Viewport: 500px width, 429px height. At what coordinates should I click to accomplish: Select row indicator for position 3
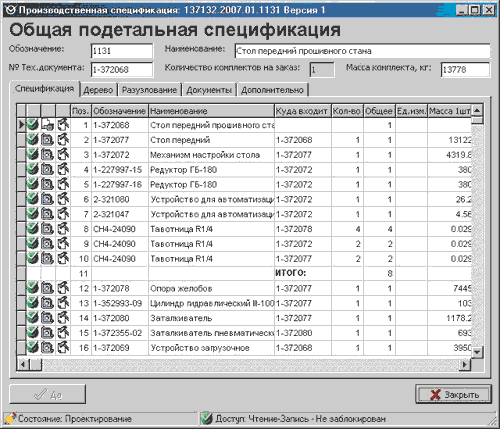point(21,155)
